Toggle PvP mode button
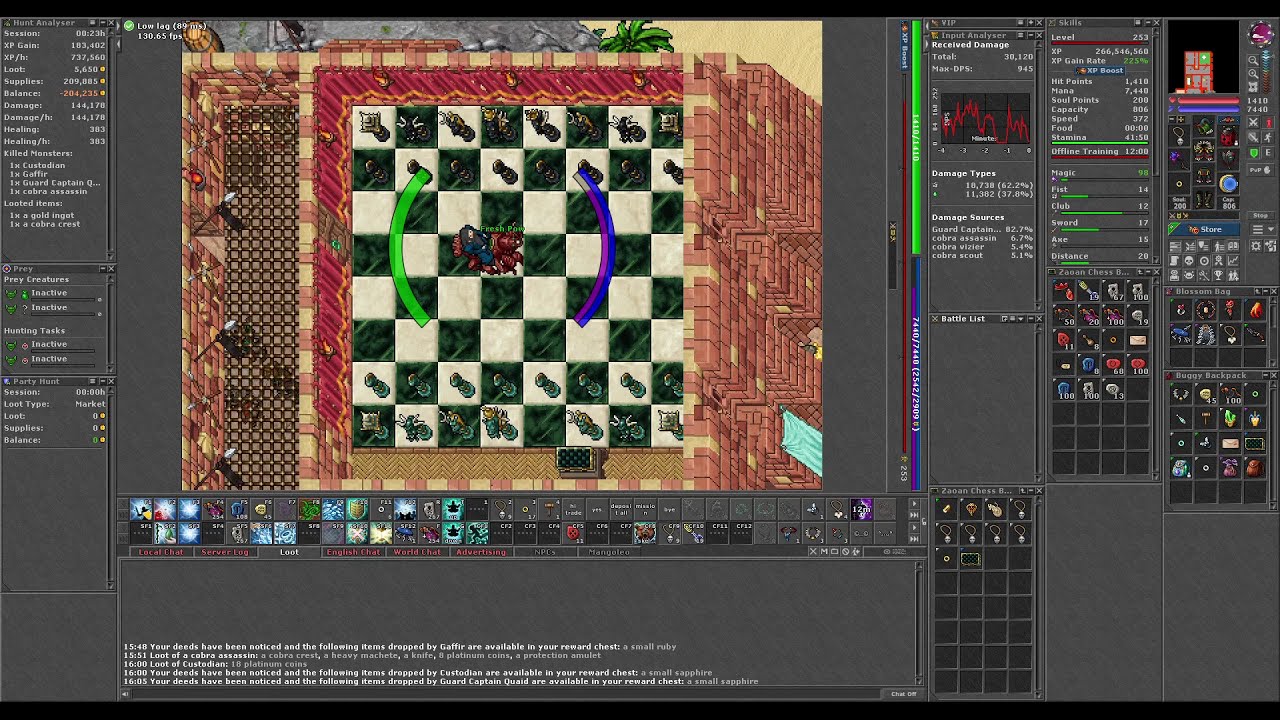This screenshot has height=720, width=1280. pos(1260,170)
